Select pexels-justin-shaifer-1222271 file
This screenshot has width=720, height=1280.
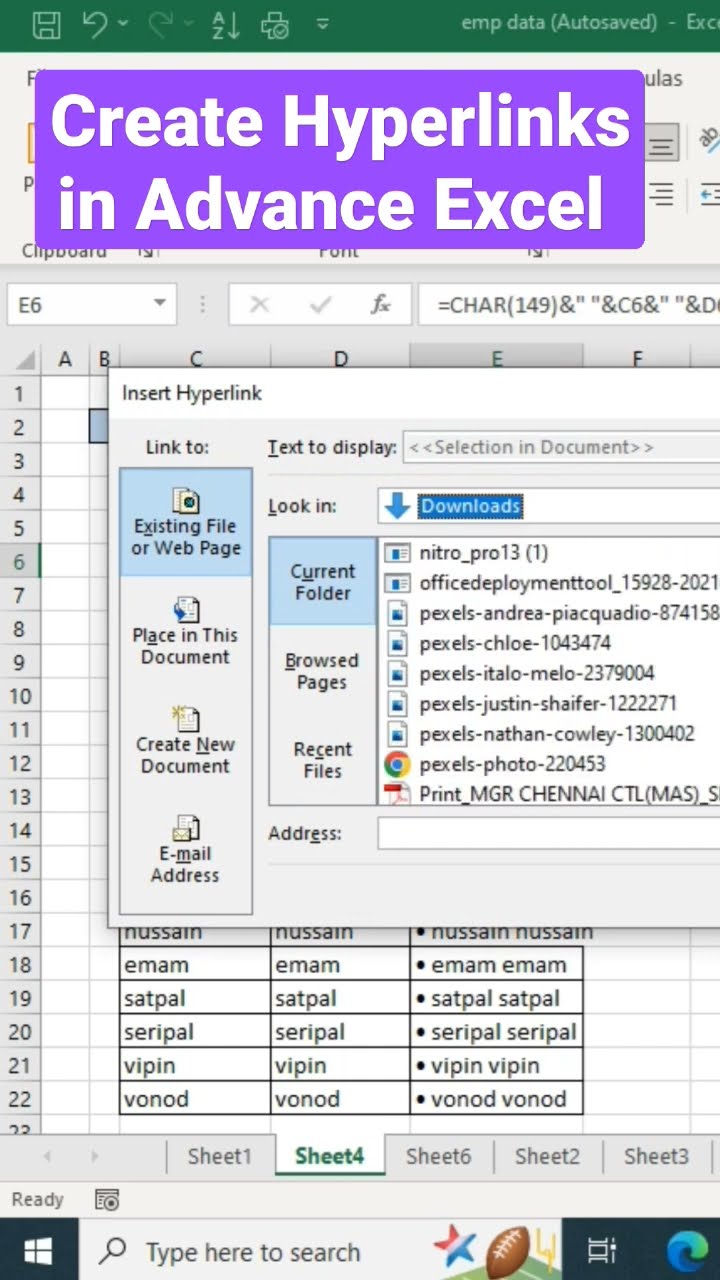click(x=531, y=704)
